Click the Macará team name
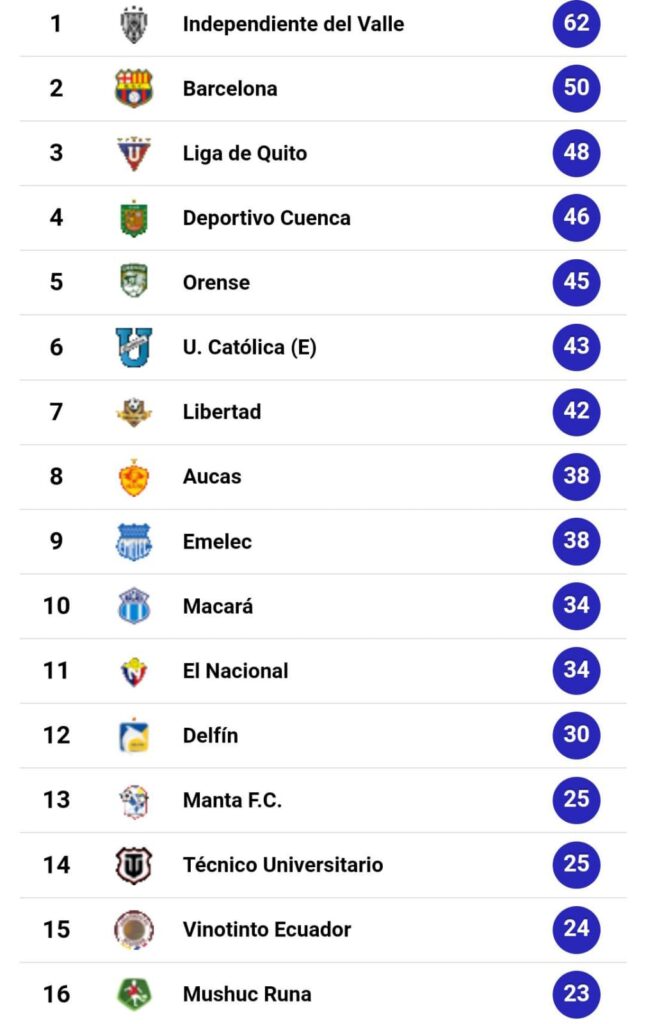646x1024 pixels. tap(218, 606)
